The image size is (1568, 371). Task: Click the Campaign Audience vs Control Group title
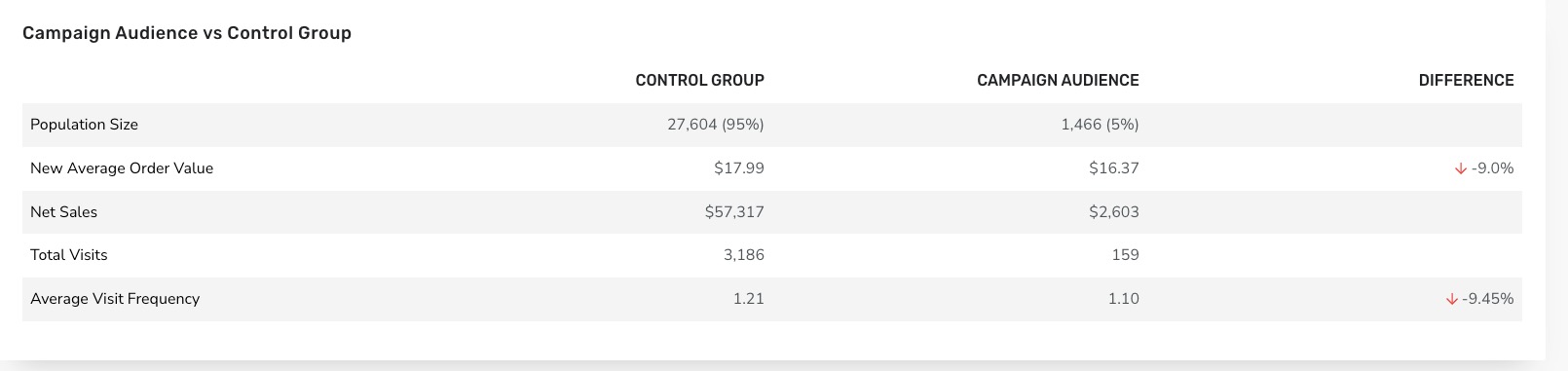pos(187,33)
